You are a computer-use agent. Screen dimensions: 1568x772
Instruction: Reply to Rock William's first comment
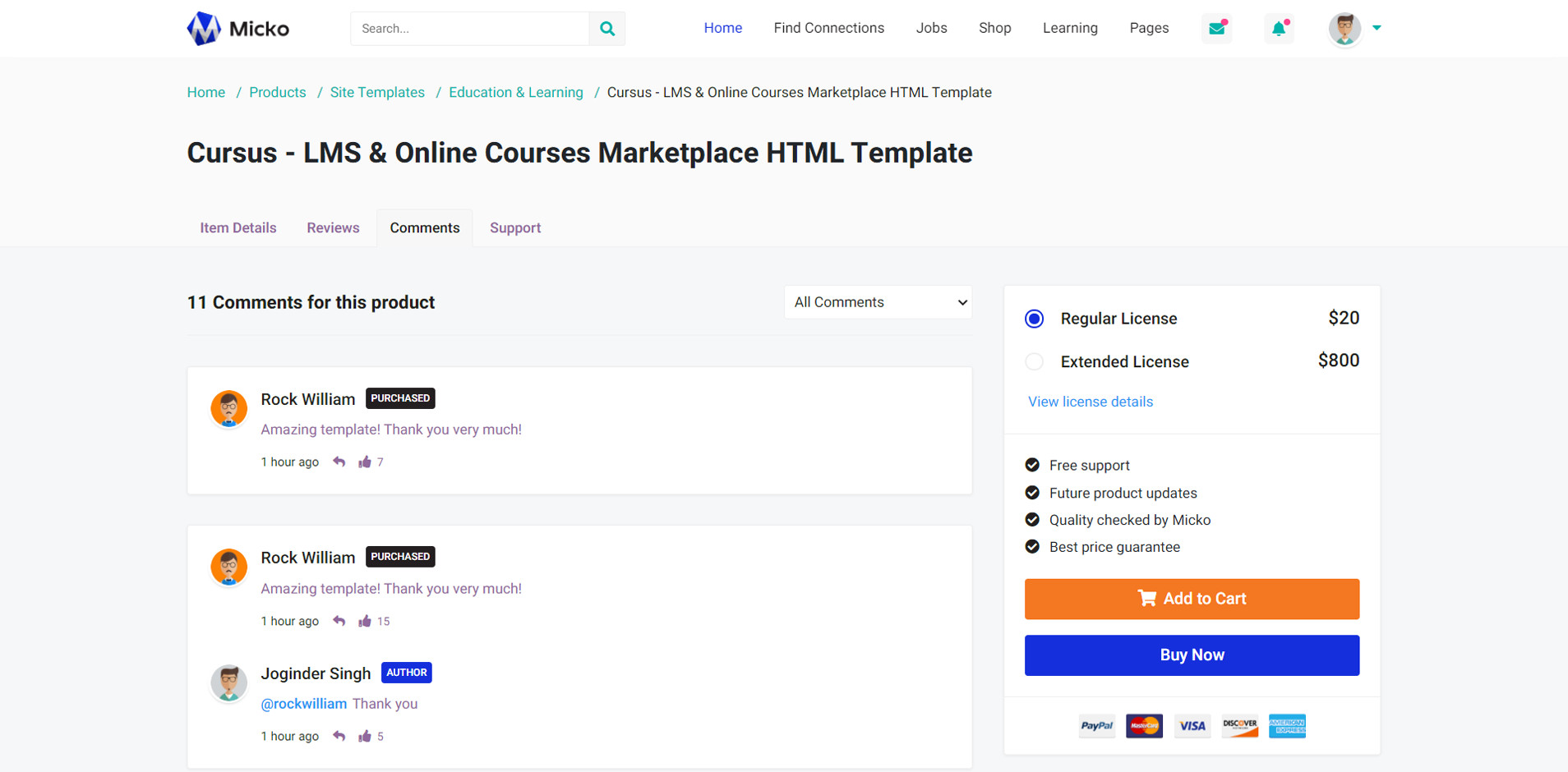tap(339, 462)
